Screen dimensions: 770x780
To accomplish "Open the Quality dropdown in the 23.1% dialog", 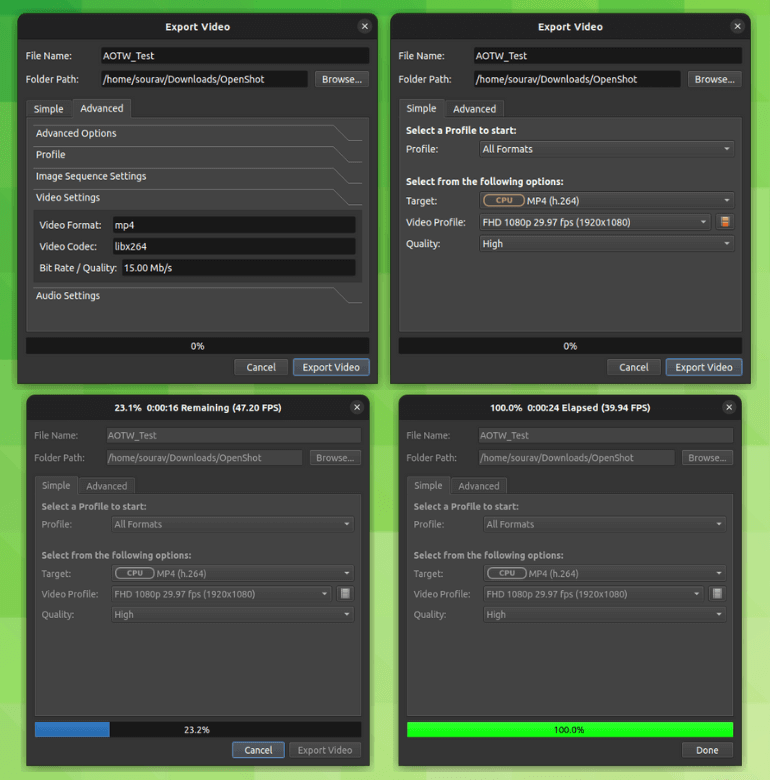I will [x=232, y=614].
